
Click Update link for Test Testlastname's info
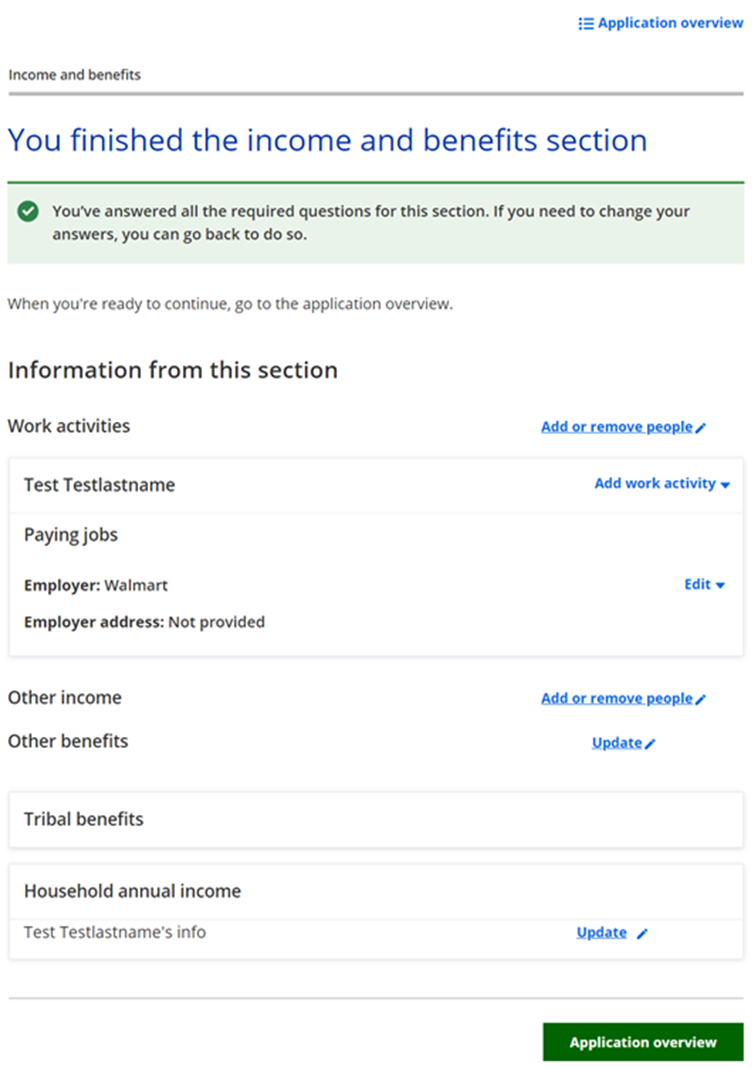point(601,933)
